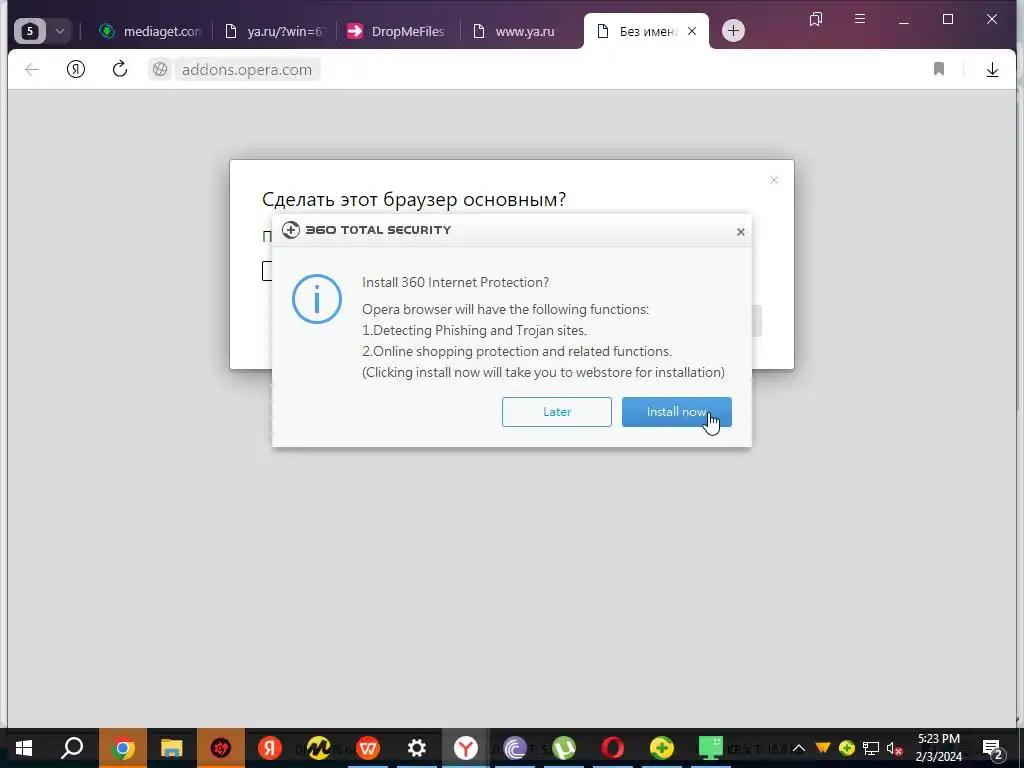Click the Later button
1024x768 pixels.
(x=556, y=412)
